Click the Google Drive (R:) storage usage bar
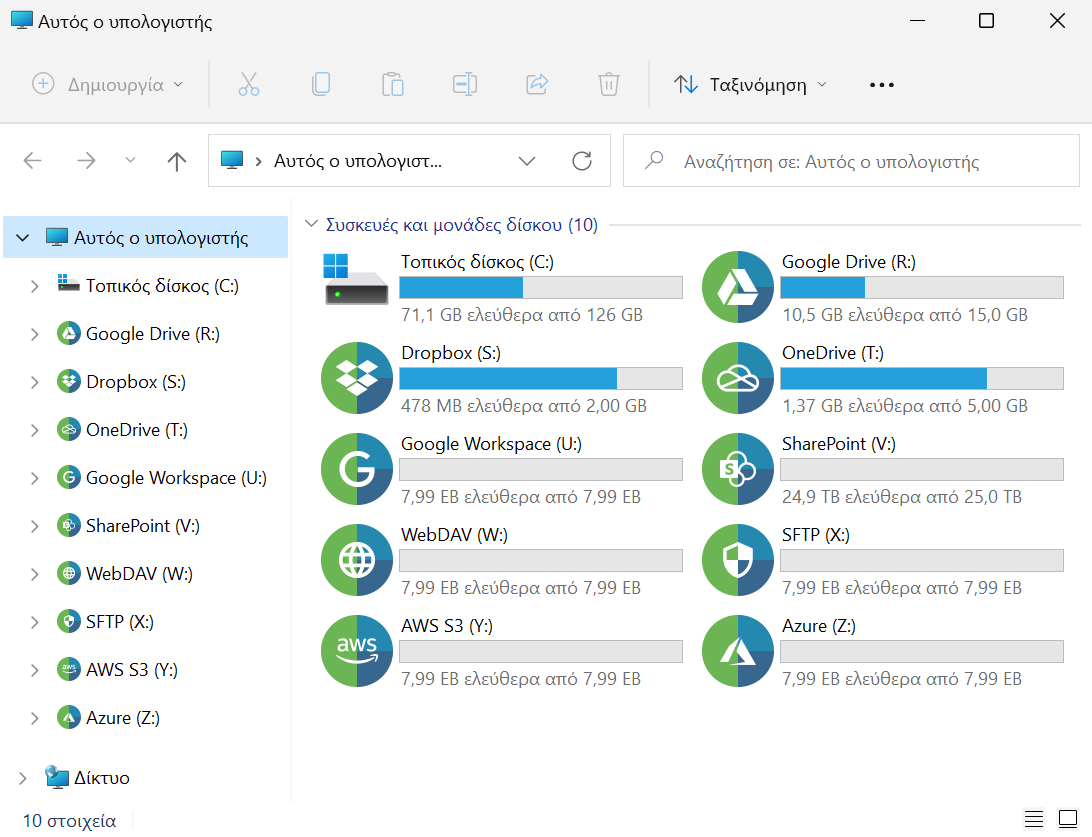Image resolution: width=1092 pixels, height=837 pixels. point(922,288)
